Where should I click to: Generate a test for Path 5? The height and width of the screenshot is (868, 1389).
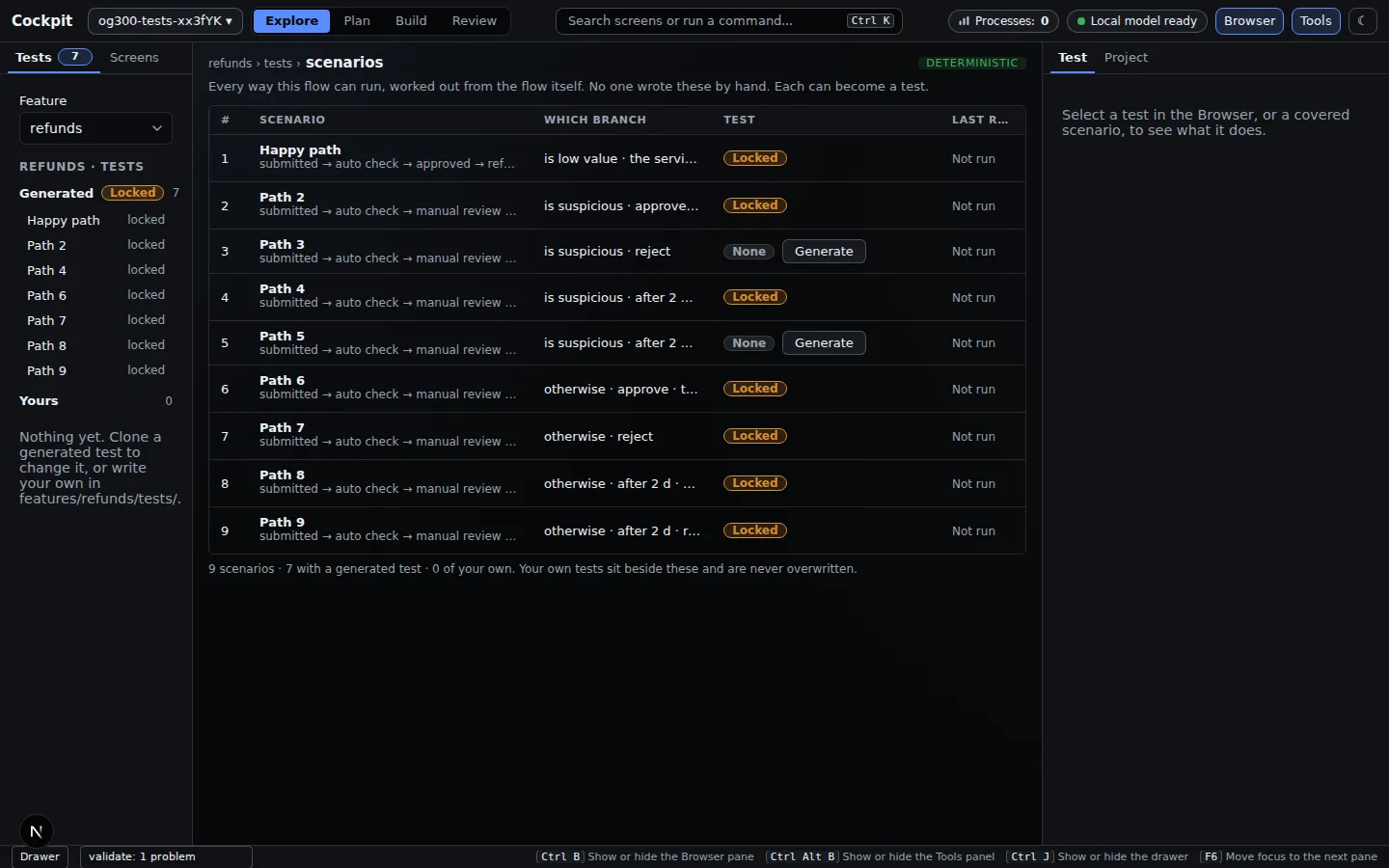(824, 342)
